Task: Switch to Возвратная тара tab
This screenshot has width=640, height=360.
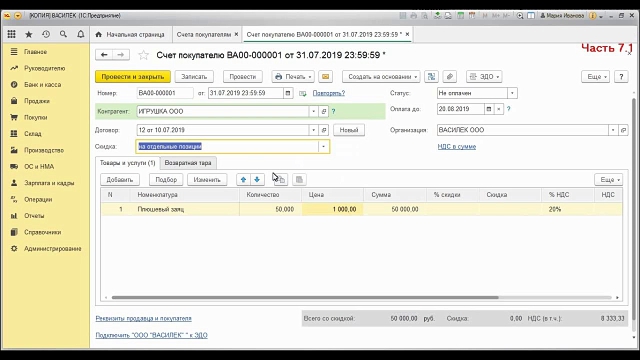Action: coord(188,163)
